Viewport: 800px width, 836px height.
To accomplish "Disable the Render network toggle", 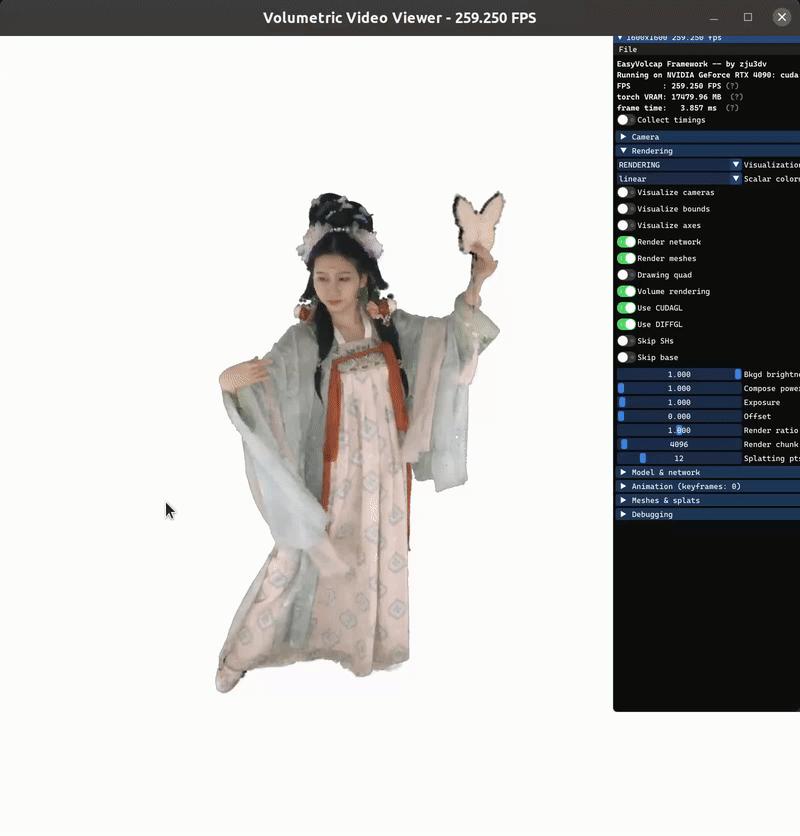I will (x=626, y=242).
